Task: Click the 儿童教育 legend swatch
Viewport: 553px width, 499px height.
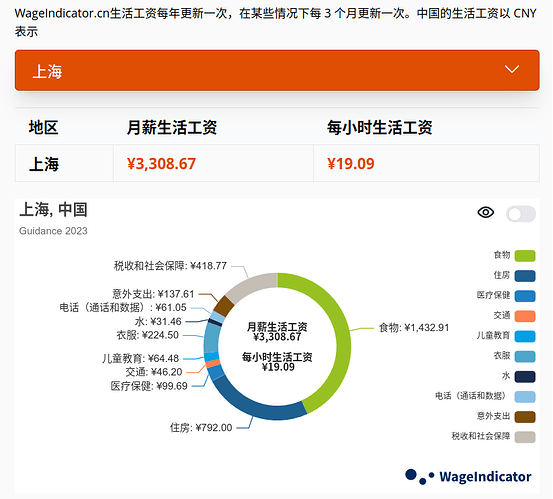Action: tap(525, 336)
